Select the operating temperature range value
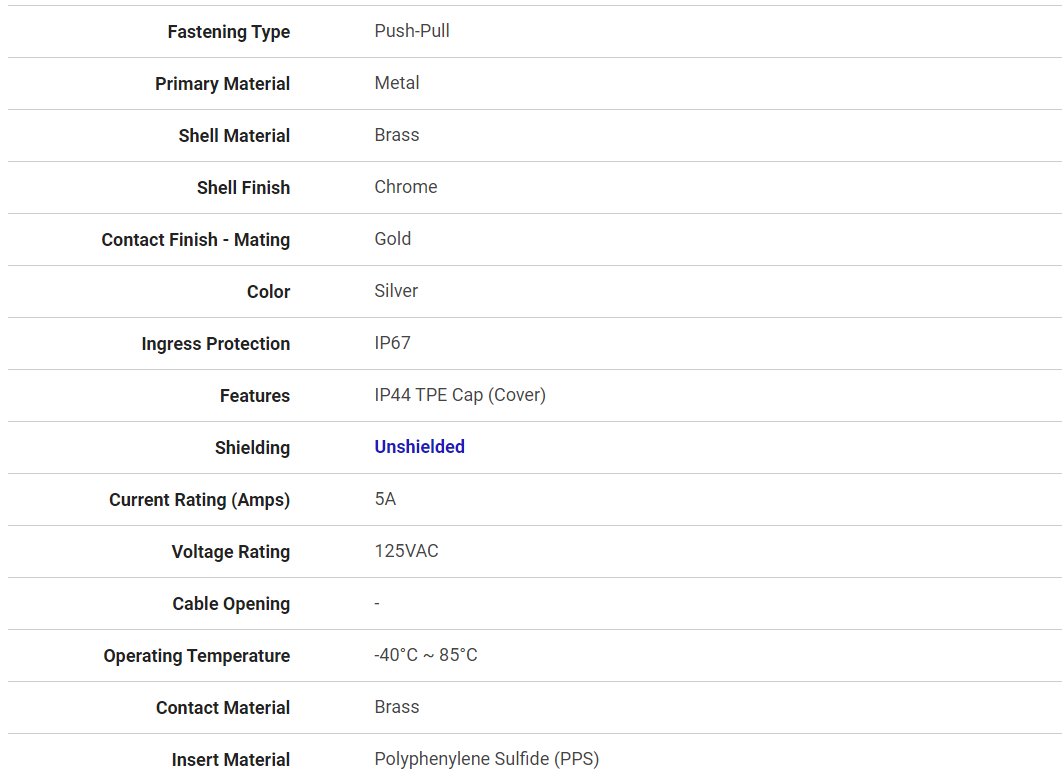1062x781 pixels. (x=426, y=655)
